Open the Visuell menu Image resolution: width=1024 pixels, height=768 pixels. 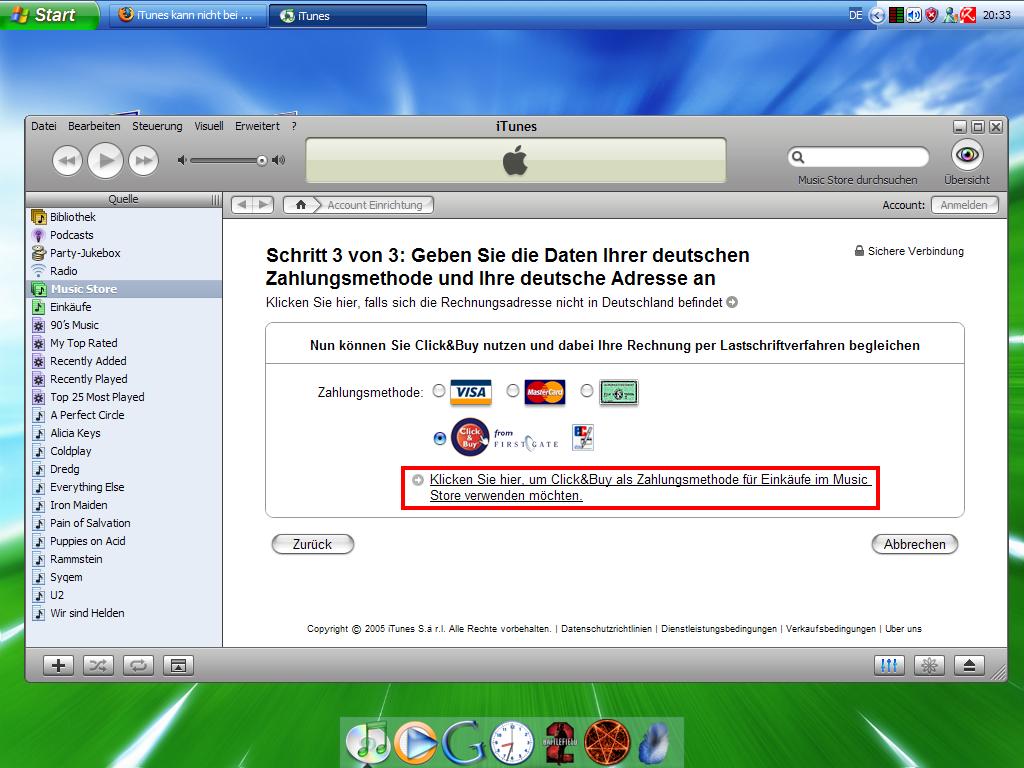[209, 126]
